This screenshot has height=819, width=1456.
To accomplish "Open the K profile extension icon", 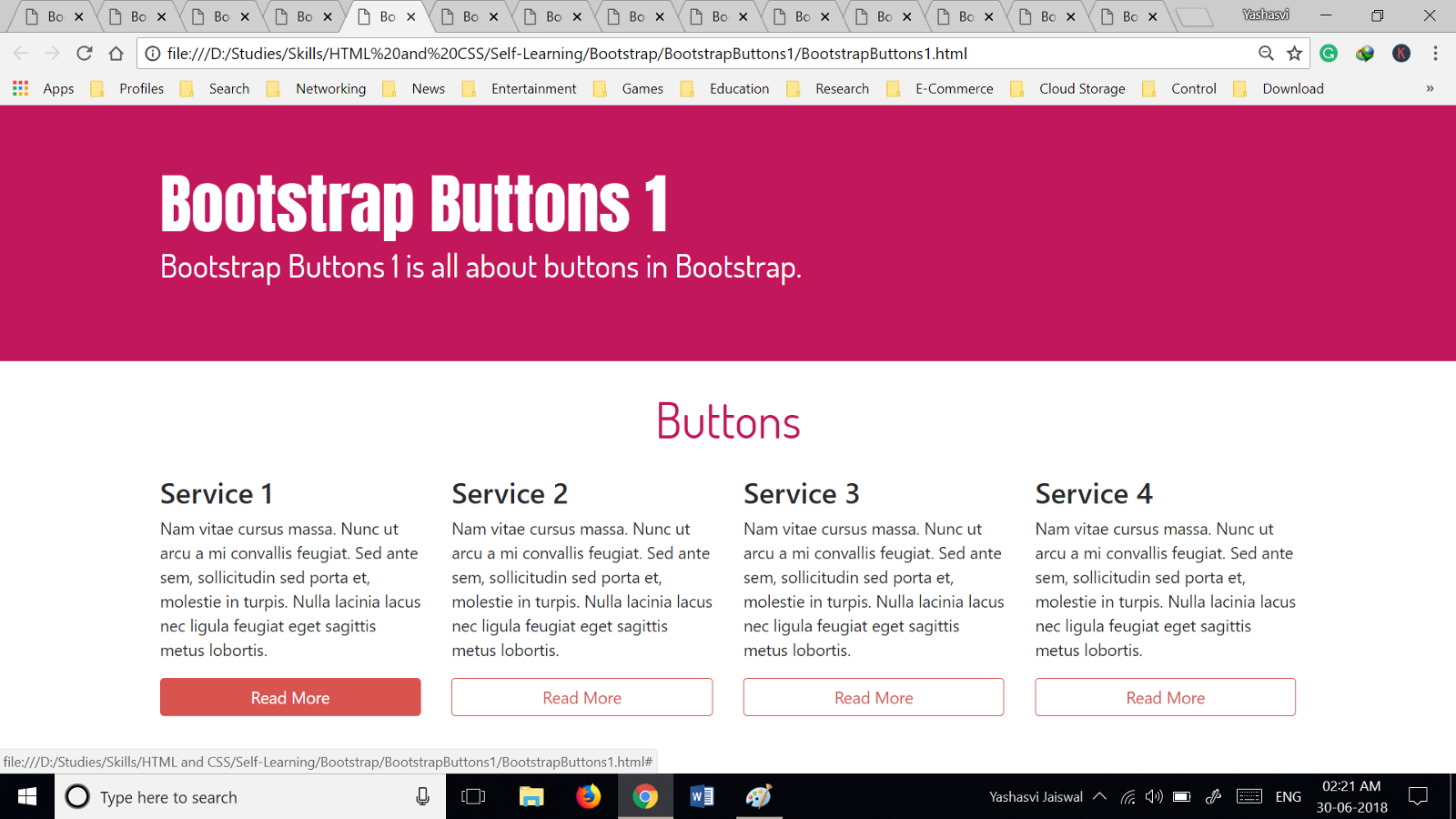I will [x=1401, y=54].
